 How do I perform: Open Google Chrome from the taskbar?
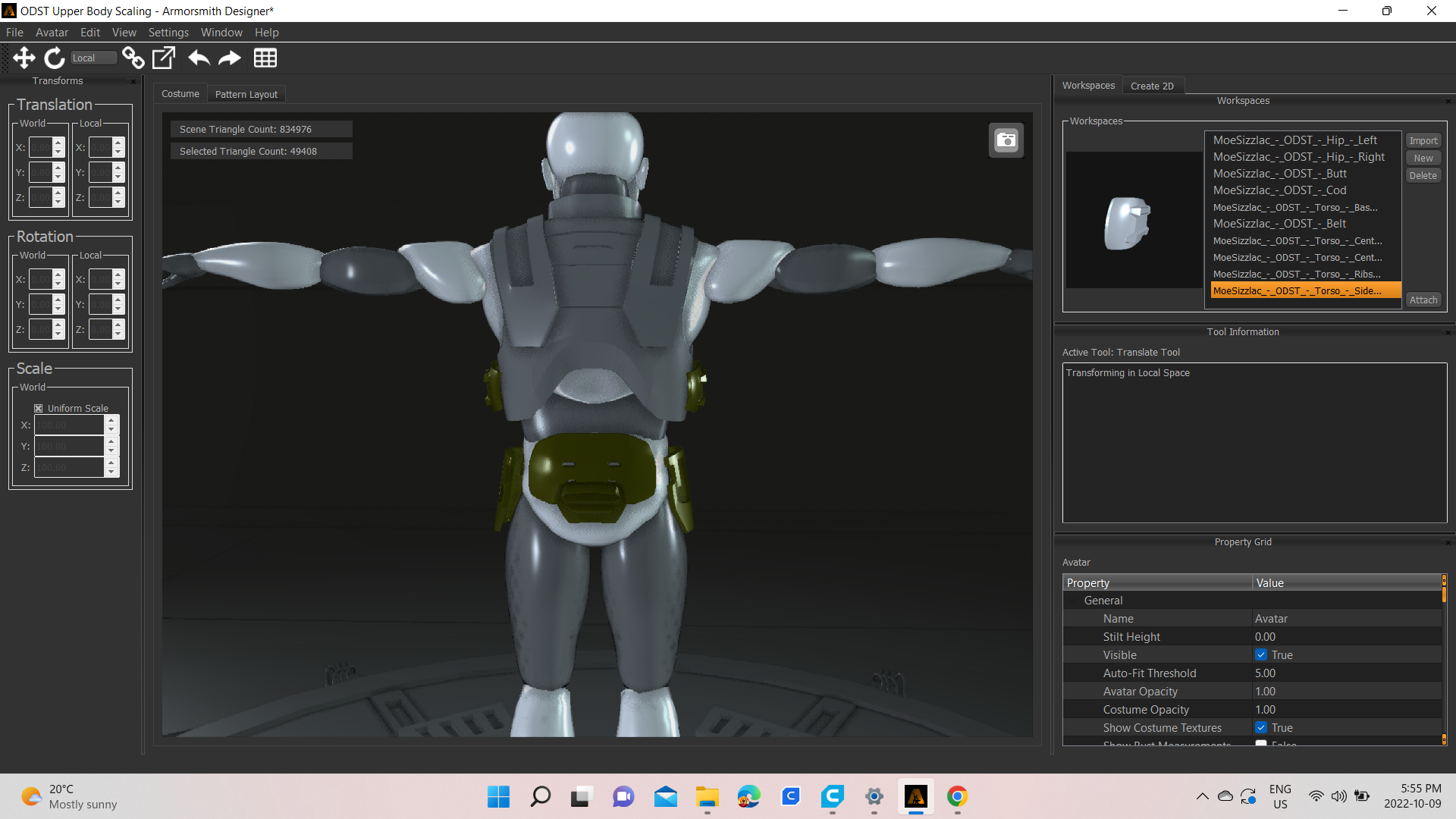click(957, 796)
